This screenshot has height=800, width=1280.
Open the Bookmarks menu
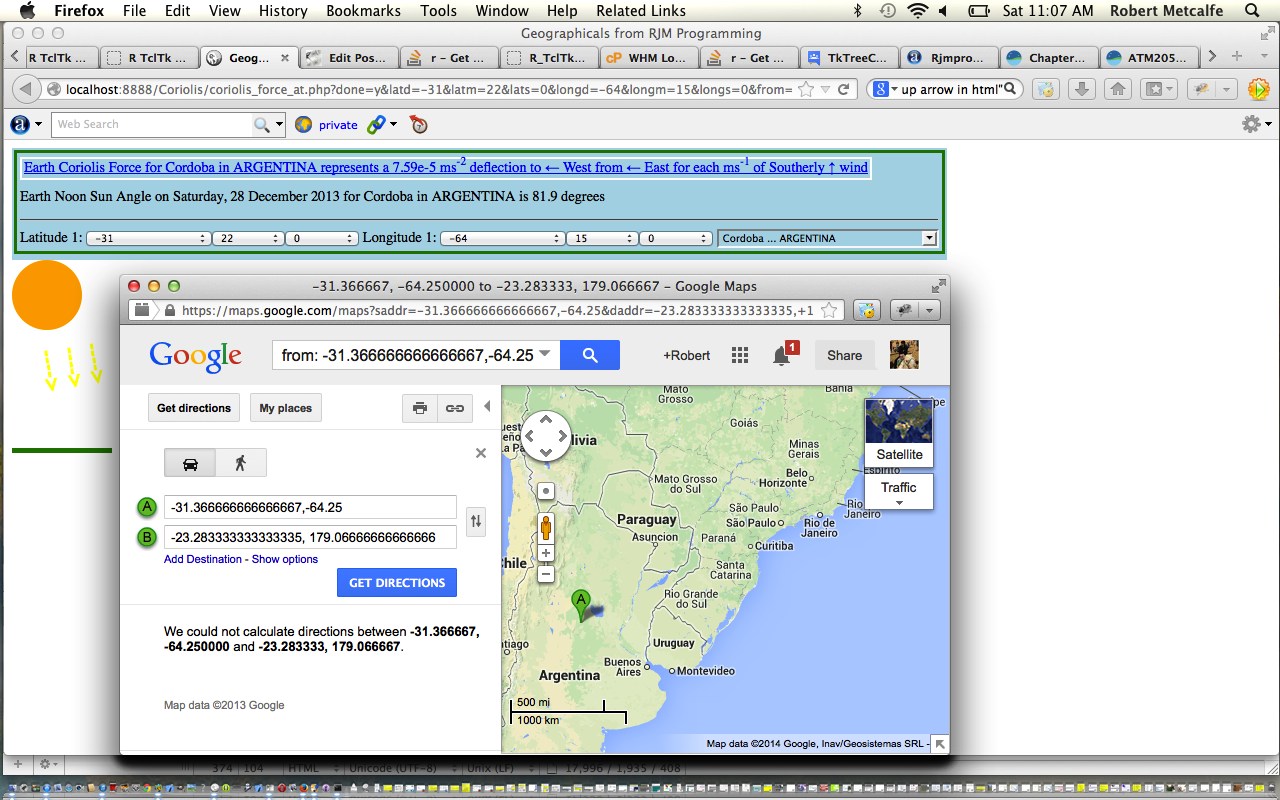(364, 11)
